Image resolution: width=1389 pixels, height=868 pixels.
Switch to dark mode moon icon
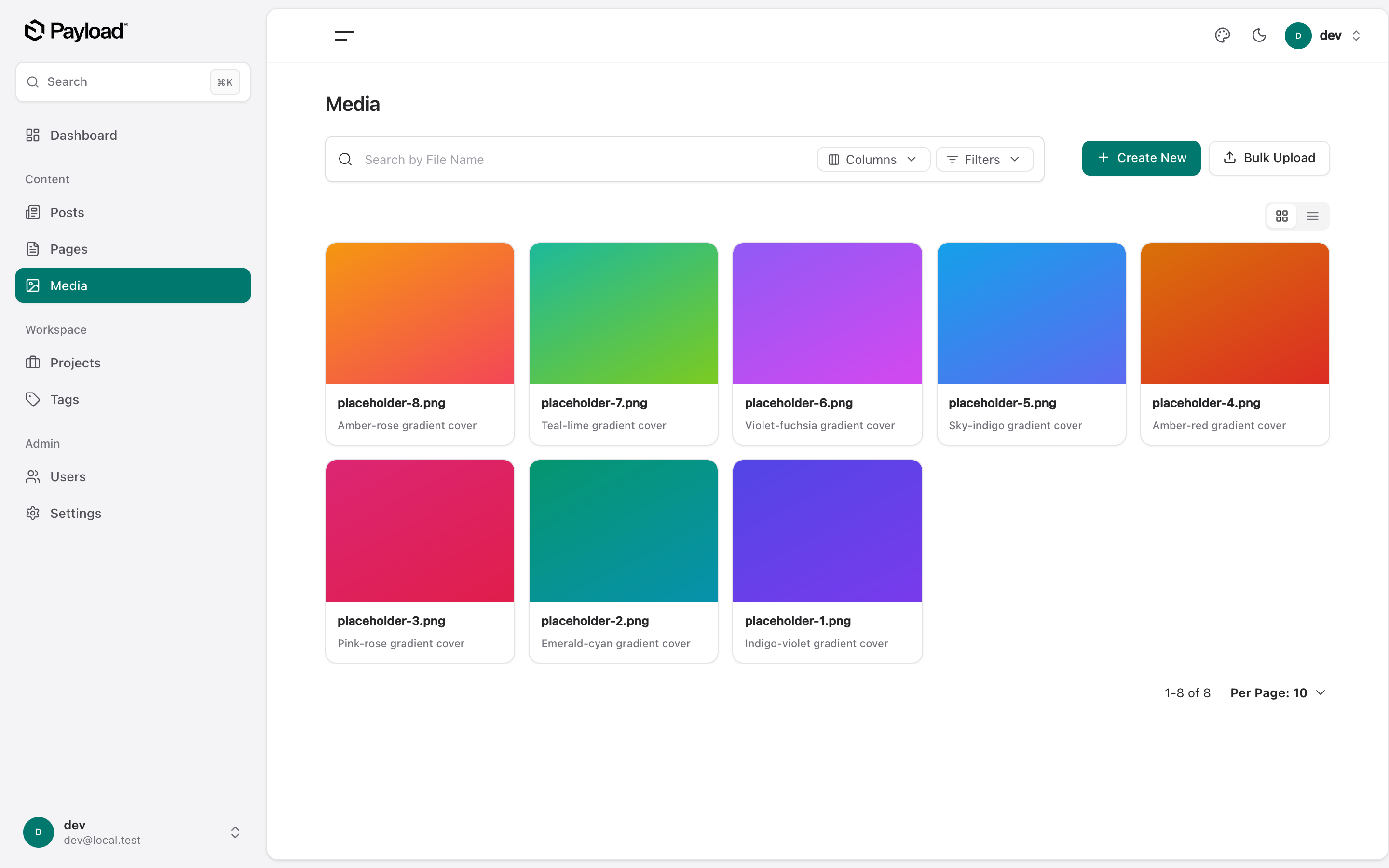click(1259, 36)
